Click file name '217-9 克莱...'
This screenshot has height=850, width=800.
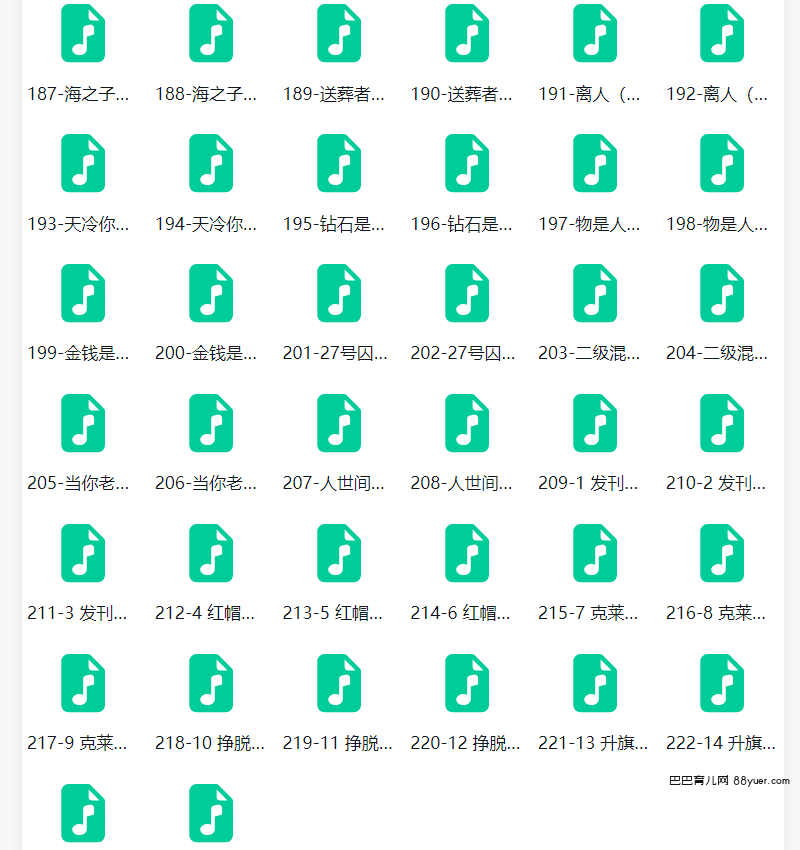[x=77, y=743]
